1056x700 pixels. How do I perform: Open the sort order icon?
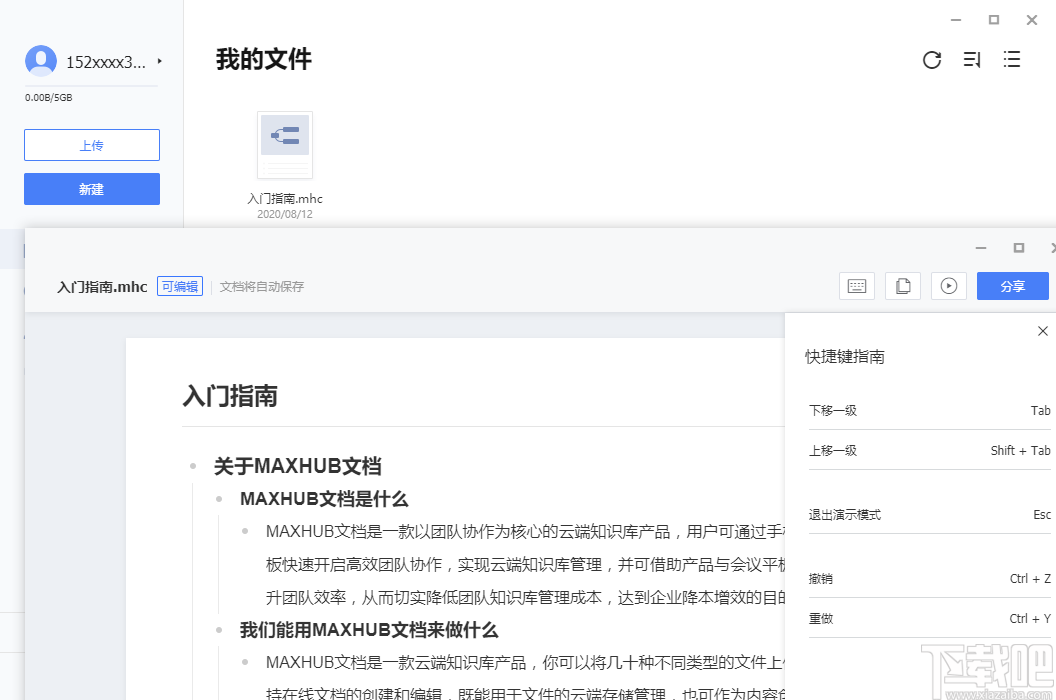(971, 60)
